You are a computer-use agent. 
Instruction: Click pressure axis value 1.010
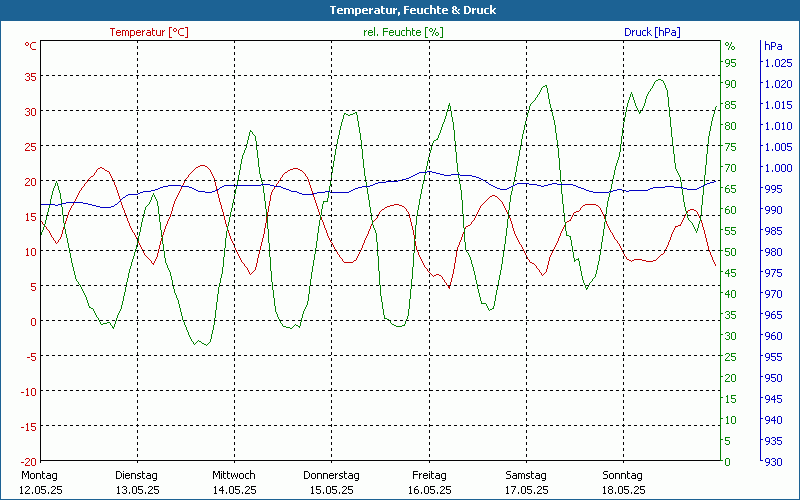tap(778, 126)
